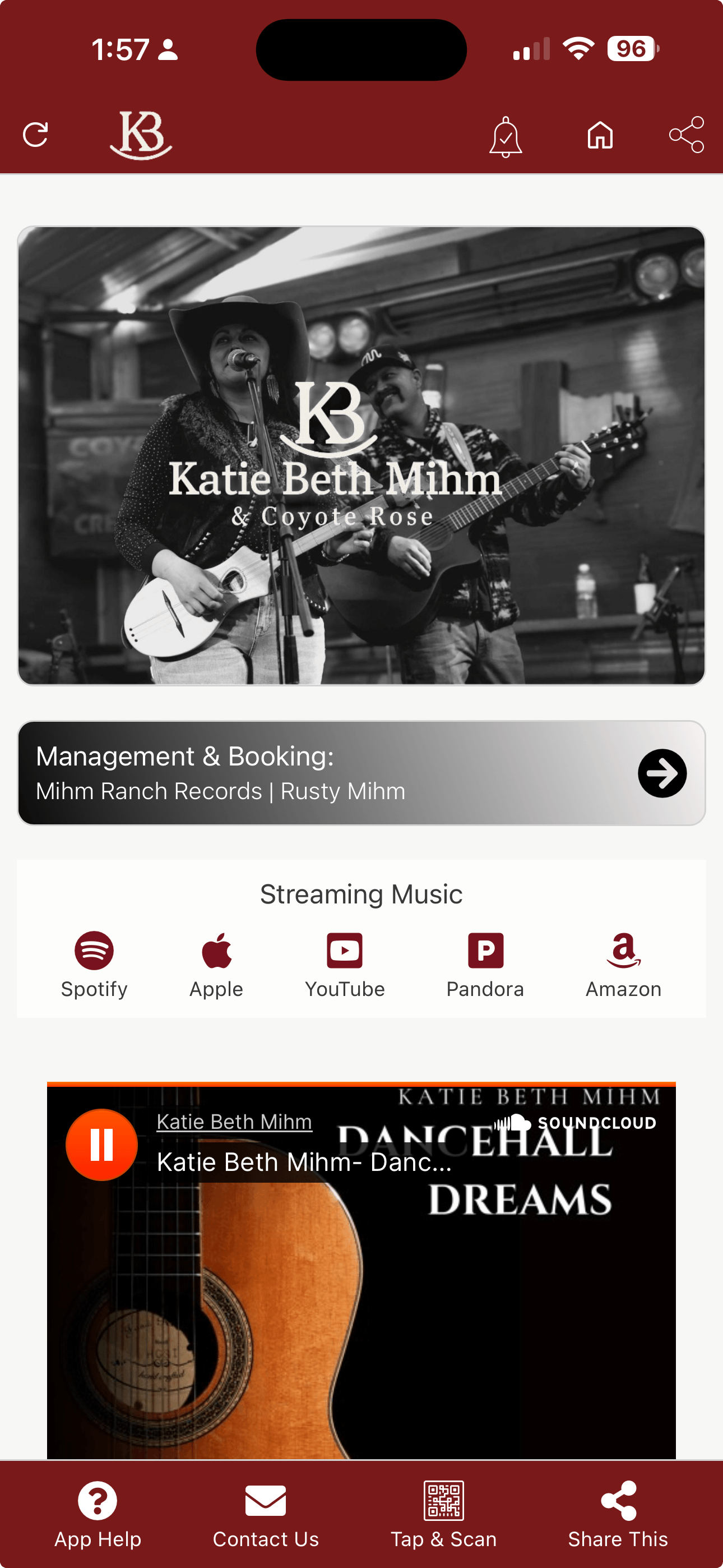Open the Contact Us tab
The width and height of the screenshot is (723, 1568).
[266, 1515]
